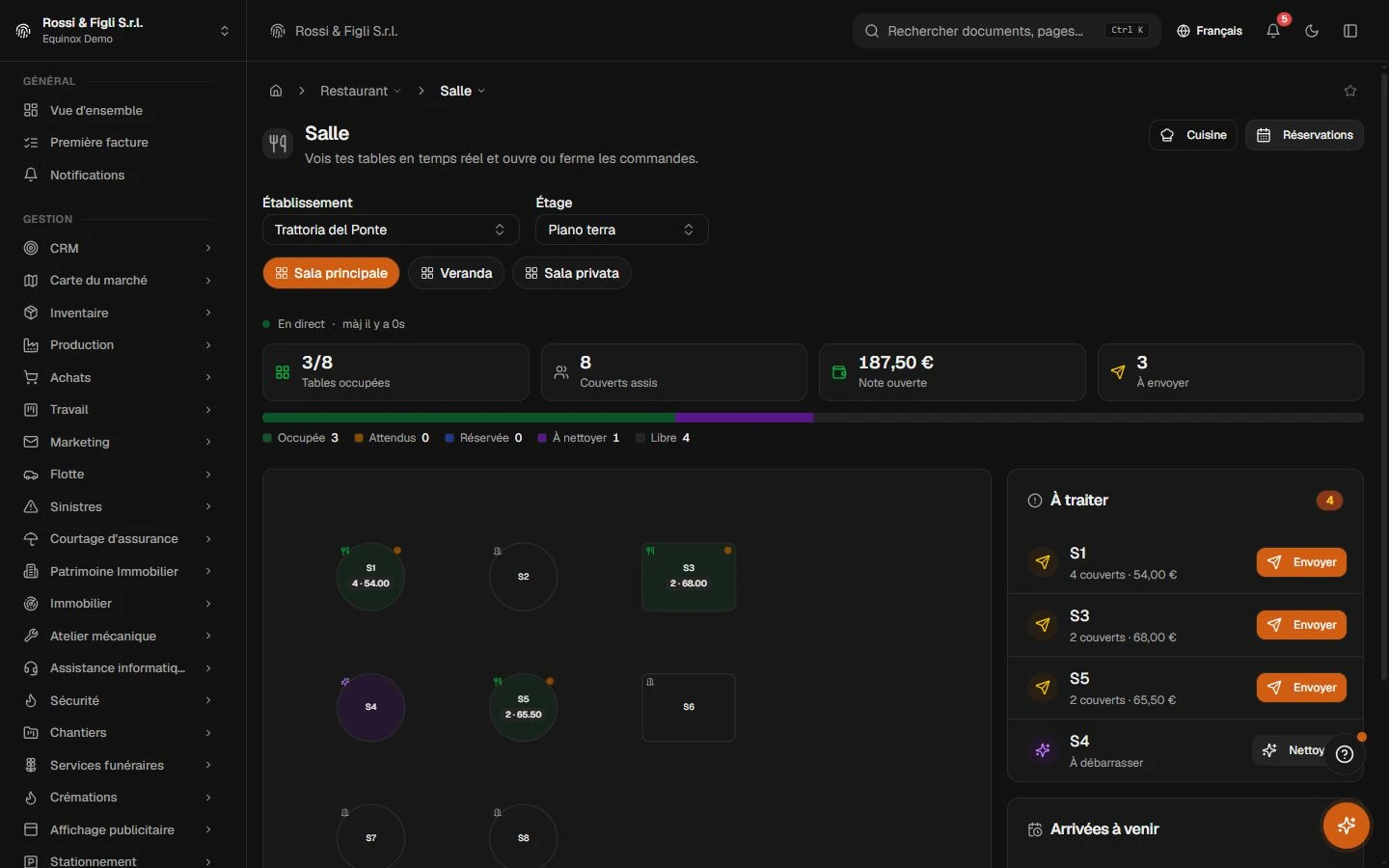Image resolution: width=1389 pixels, height=868 pixels.
Task: Open Vue d'ensemble in sidebar
Action: [x=118, y=110]
